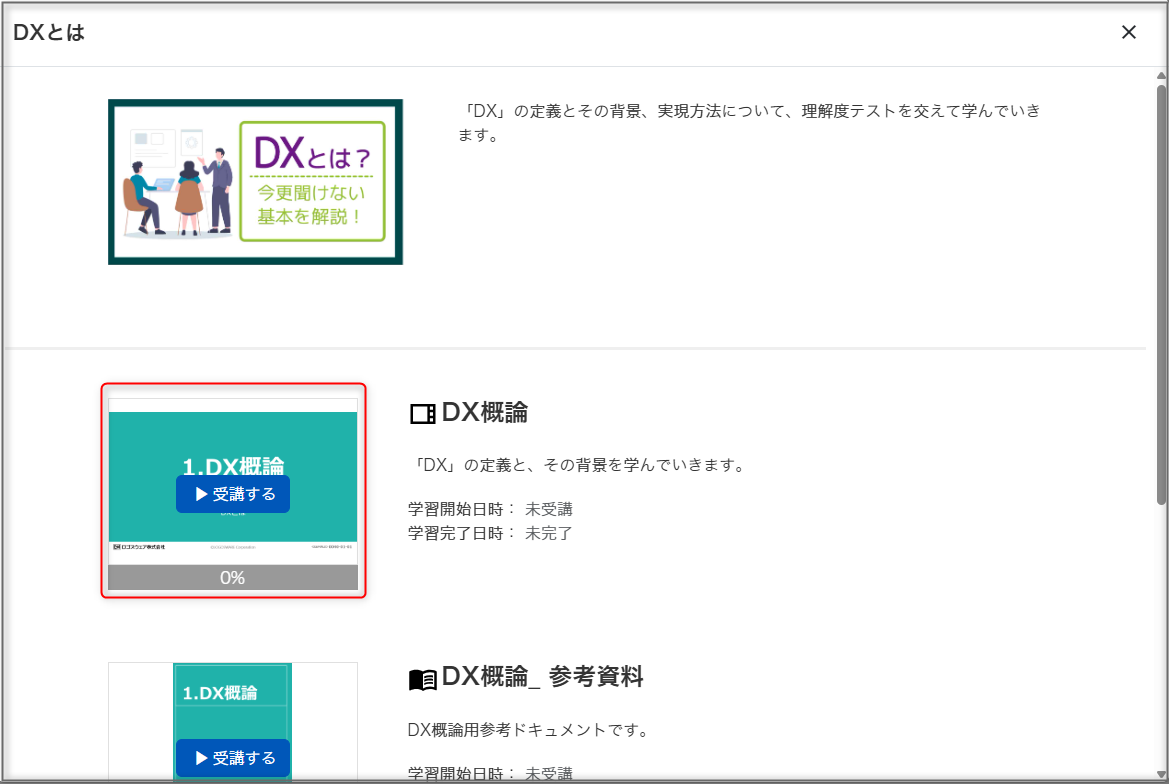Click the DX概論用参考ドキュメントです description
1169x784 pixels.
(529, 730)
